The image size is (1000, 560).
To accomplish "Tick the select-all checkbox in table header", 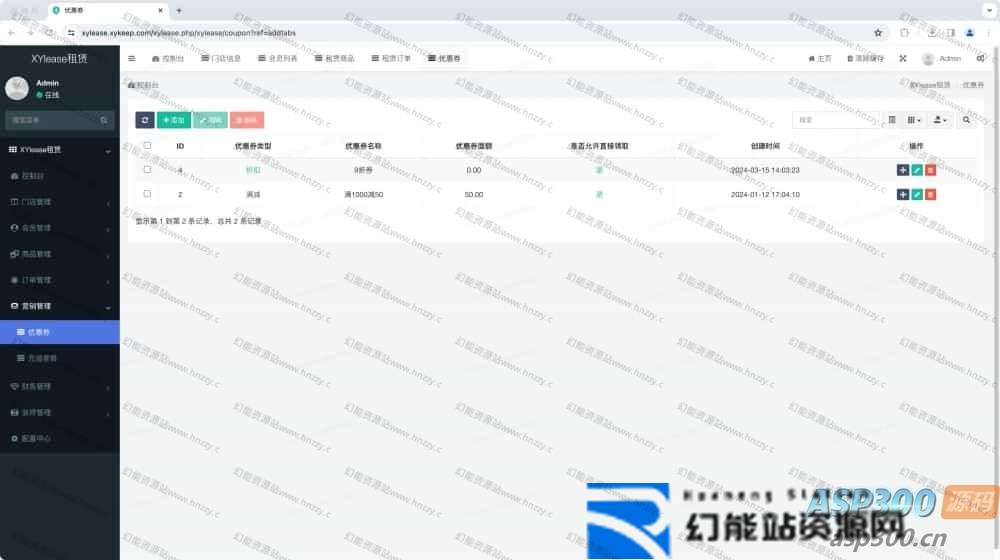I will 147,146.
